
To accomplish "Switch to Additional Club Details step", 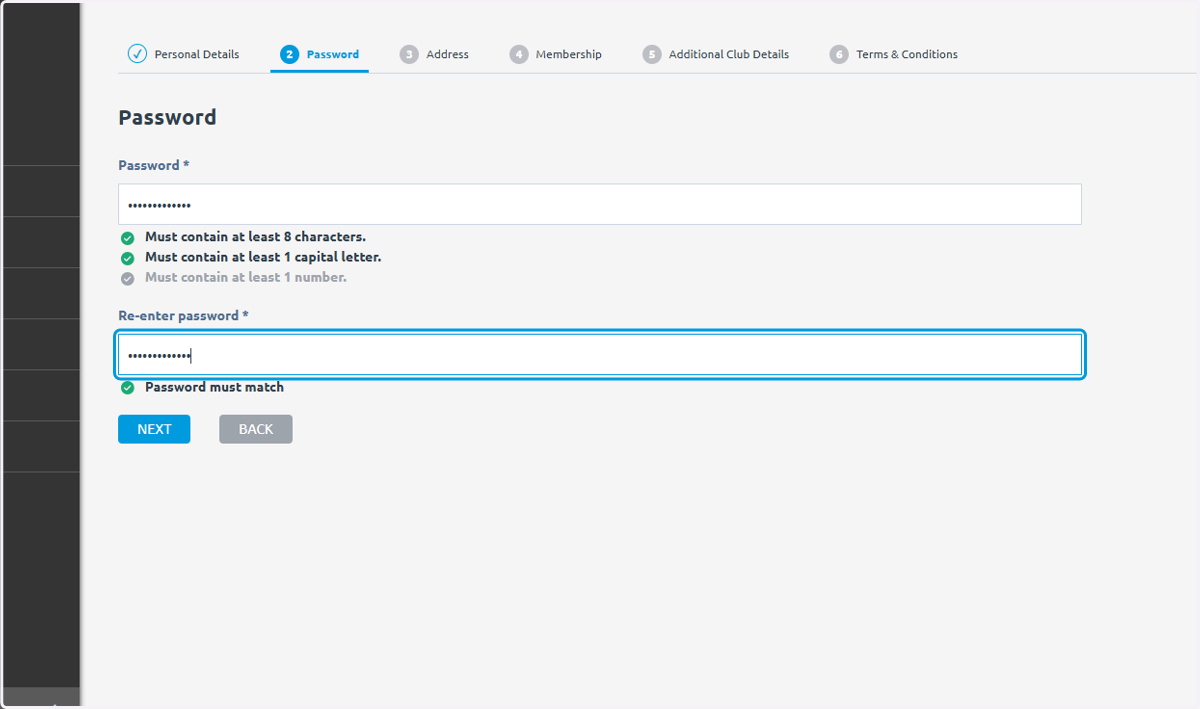I will click(716, 54).
